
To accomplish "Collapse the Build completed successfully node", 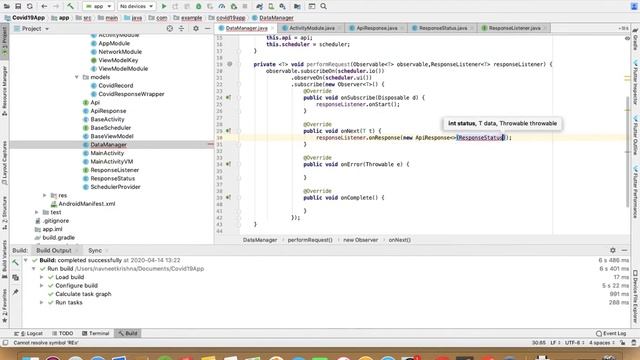I will [26, 260].
